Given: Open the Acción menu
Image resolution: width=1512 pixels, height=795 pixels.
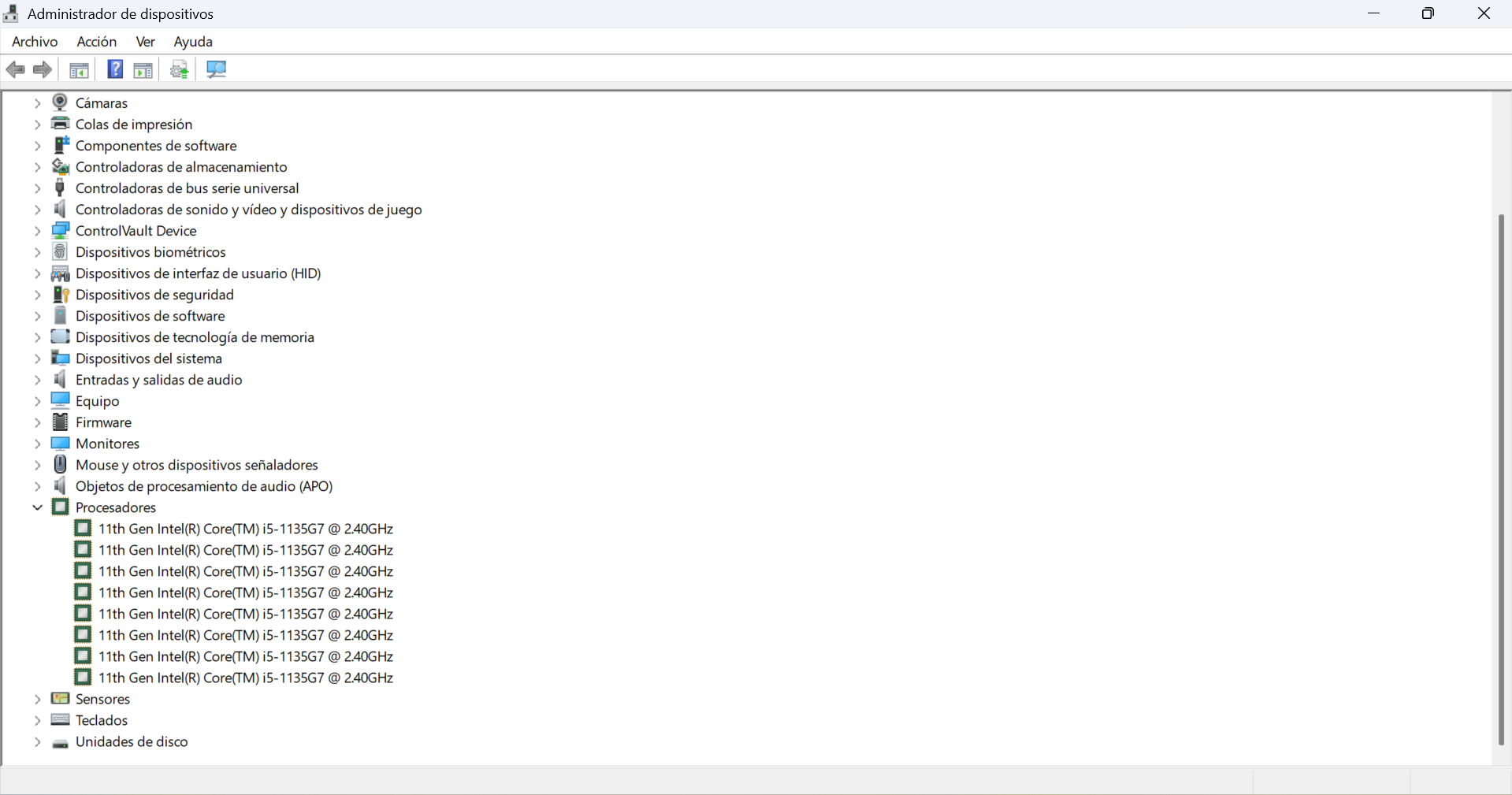Looking at the screenshot, I should click(x=96, y=42).
